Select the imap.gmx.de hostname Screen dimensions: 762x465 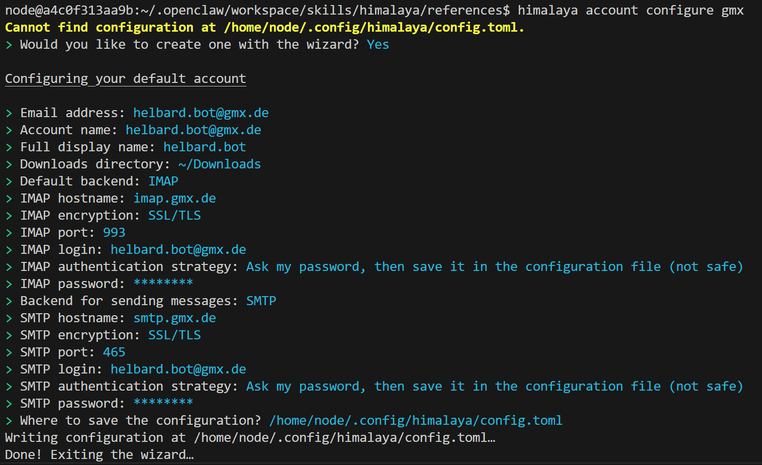click(174, 198)
